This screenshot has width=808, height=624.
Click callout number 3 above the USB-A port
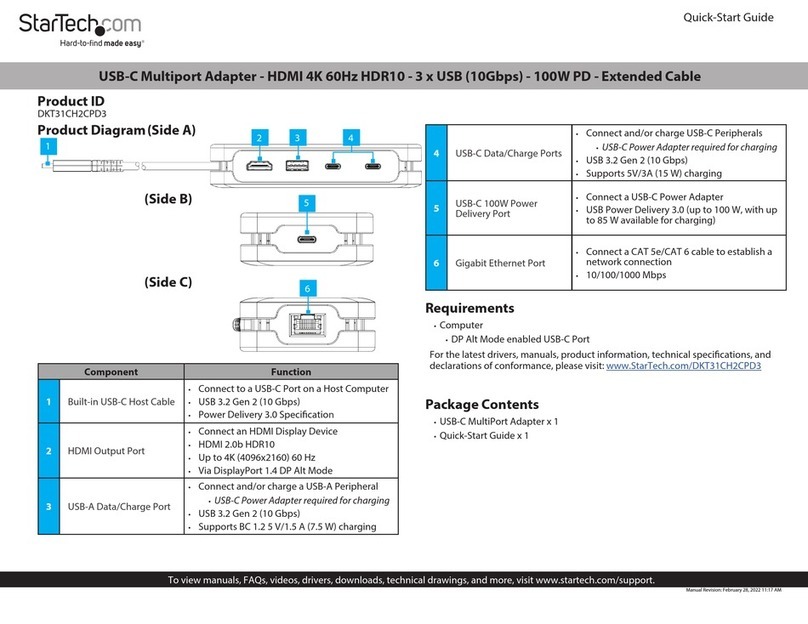pyautogui.click(x=297, y=138)
